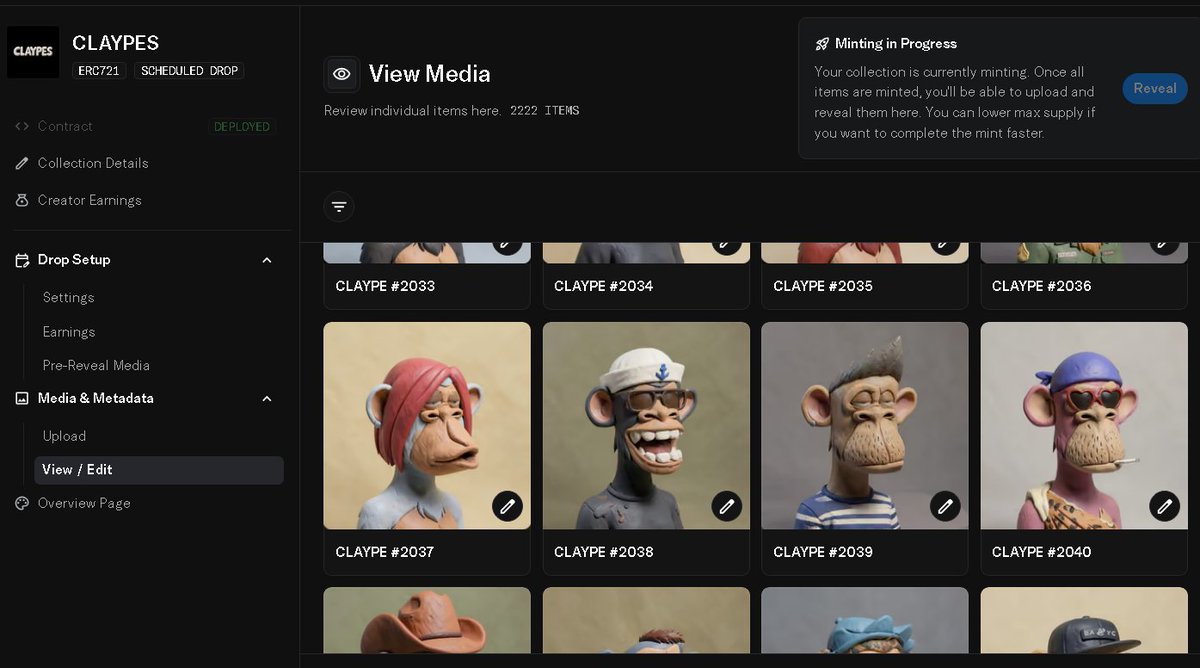This screenshot has width=1200, height=668.
Task: Click the Minting in Progress heading
Action: 896,44
